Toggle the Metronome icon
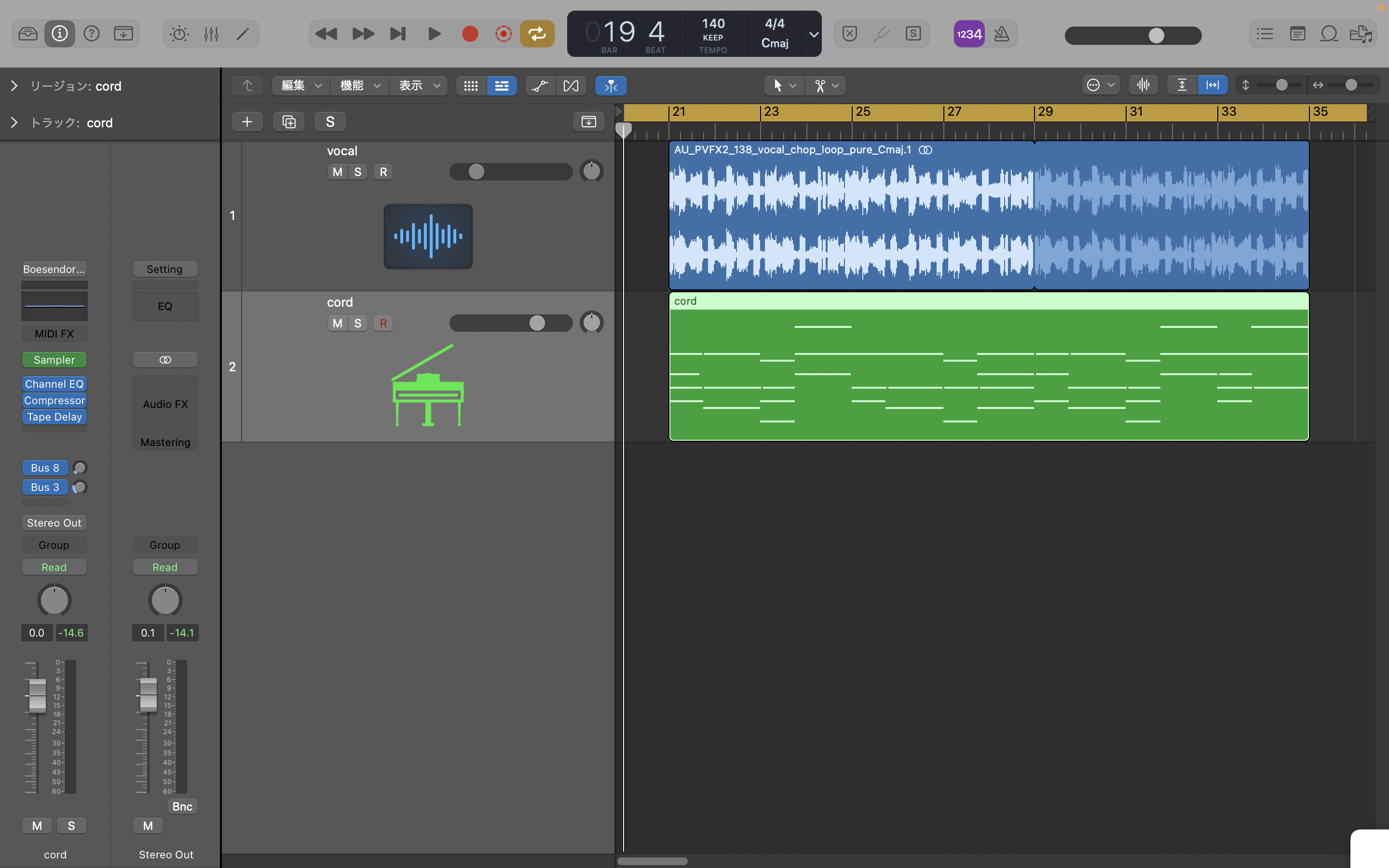The height and width of the screenshot is (868, 1389). point(1002,34)
